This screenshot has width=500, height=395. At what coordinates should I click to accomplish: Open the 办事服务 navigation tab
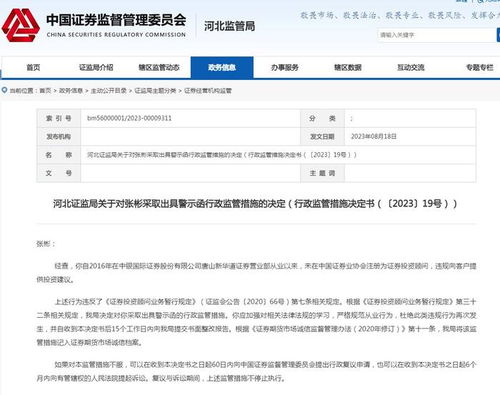[x=285, y=68]
